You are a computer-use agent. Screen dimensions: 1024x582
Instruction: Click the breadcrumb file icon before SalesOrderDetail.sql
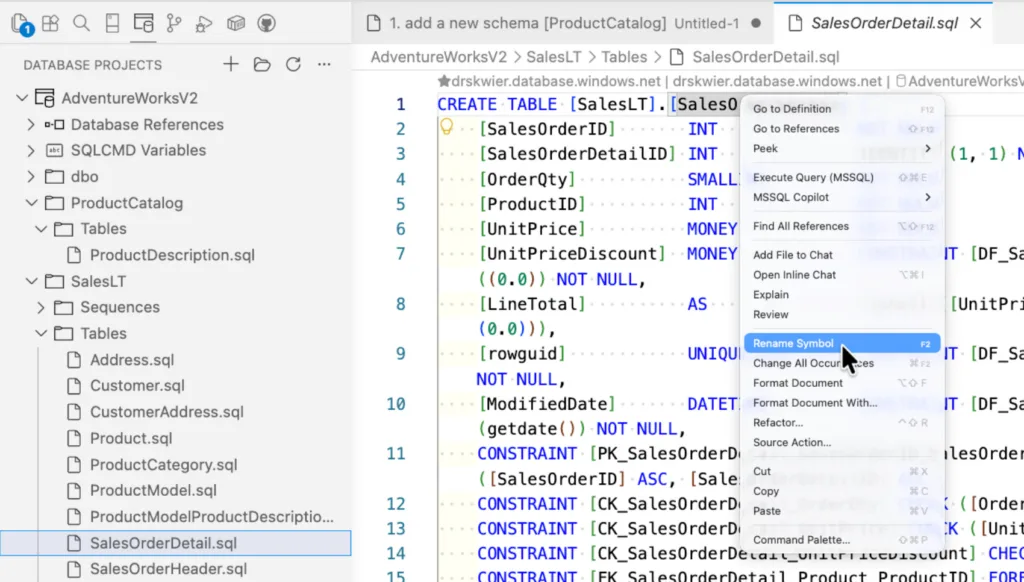(x=677, y=57)
